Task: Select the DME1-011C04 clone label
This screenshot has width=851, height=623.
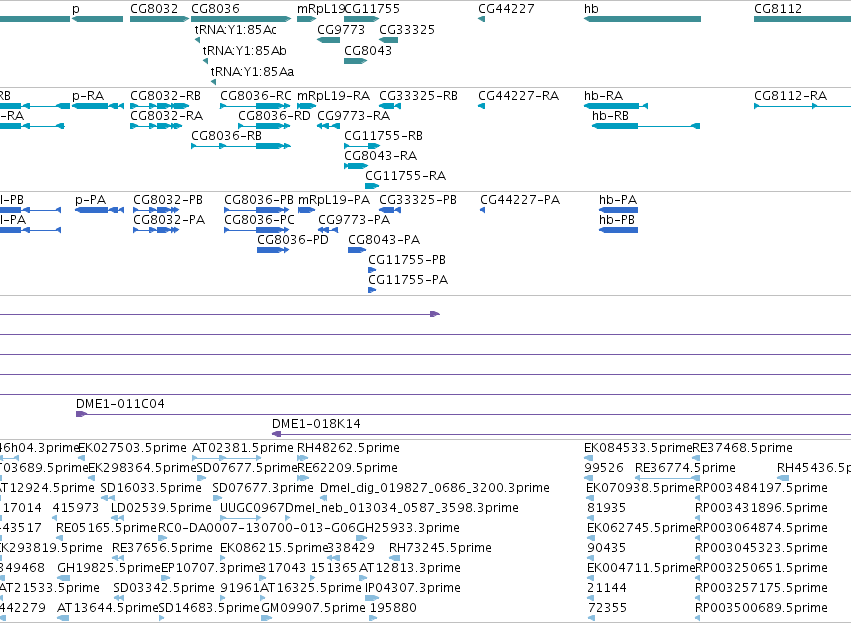Action: (120, 404)
